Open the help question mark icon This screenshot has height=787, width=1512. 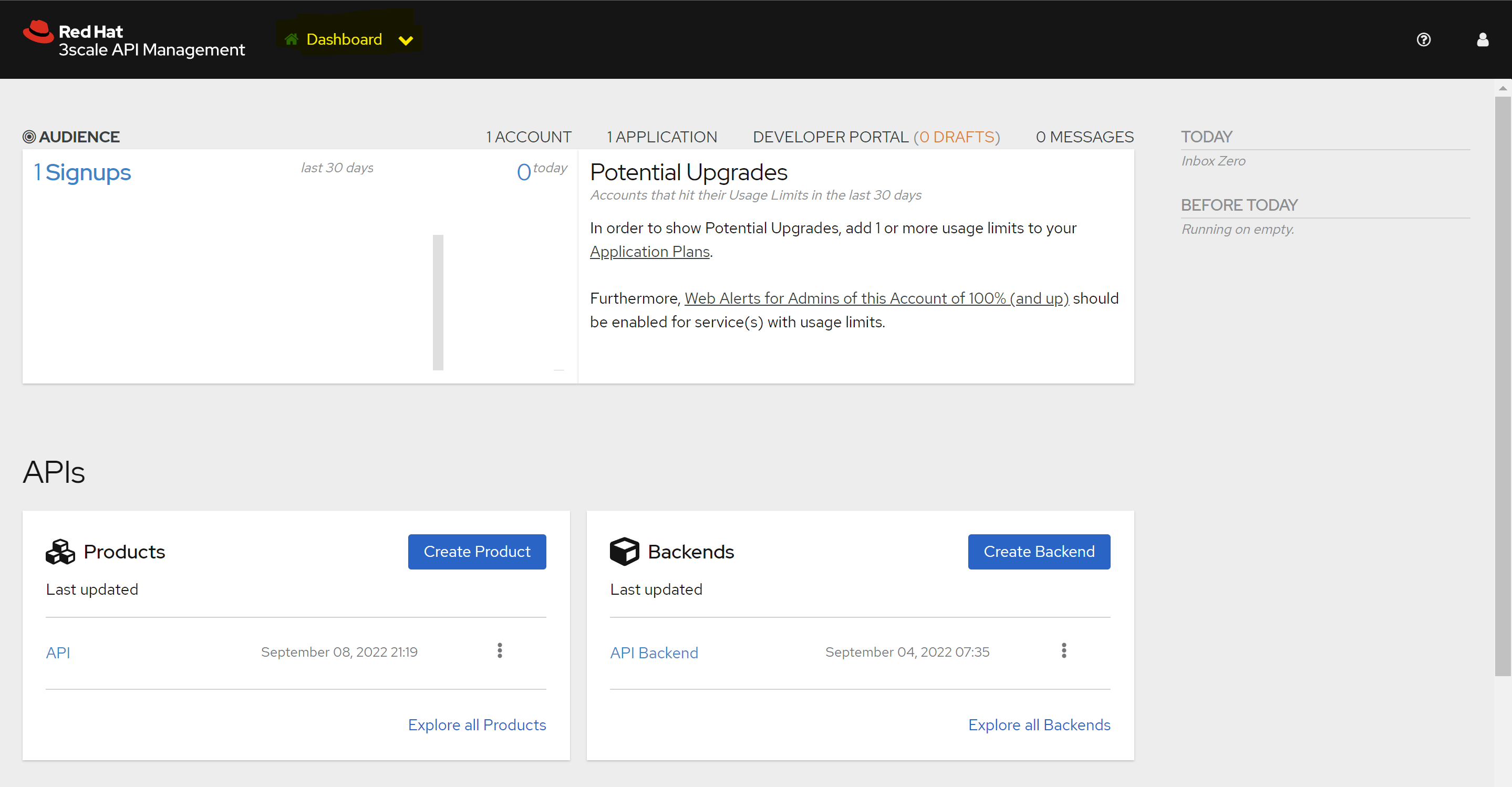click(x=1423, y=39)
